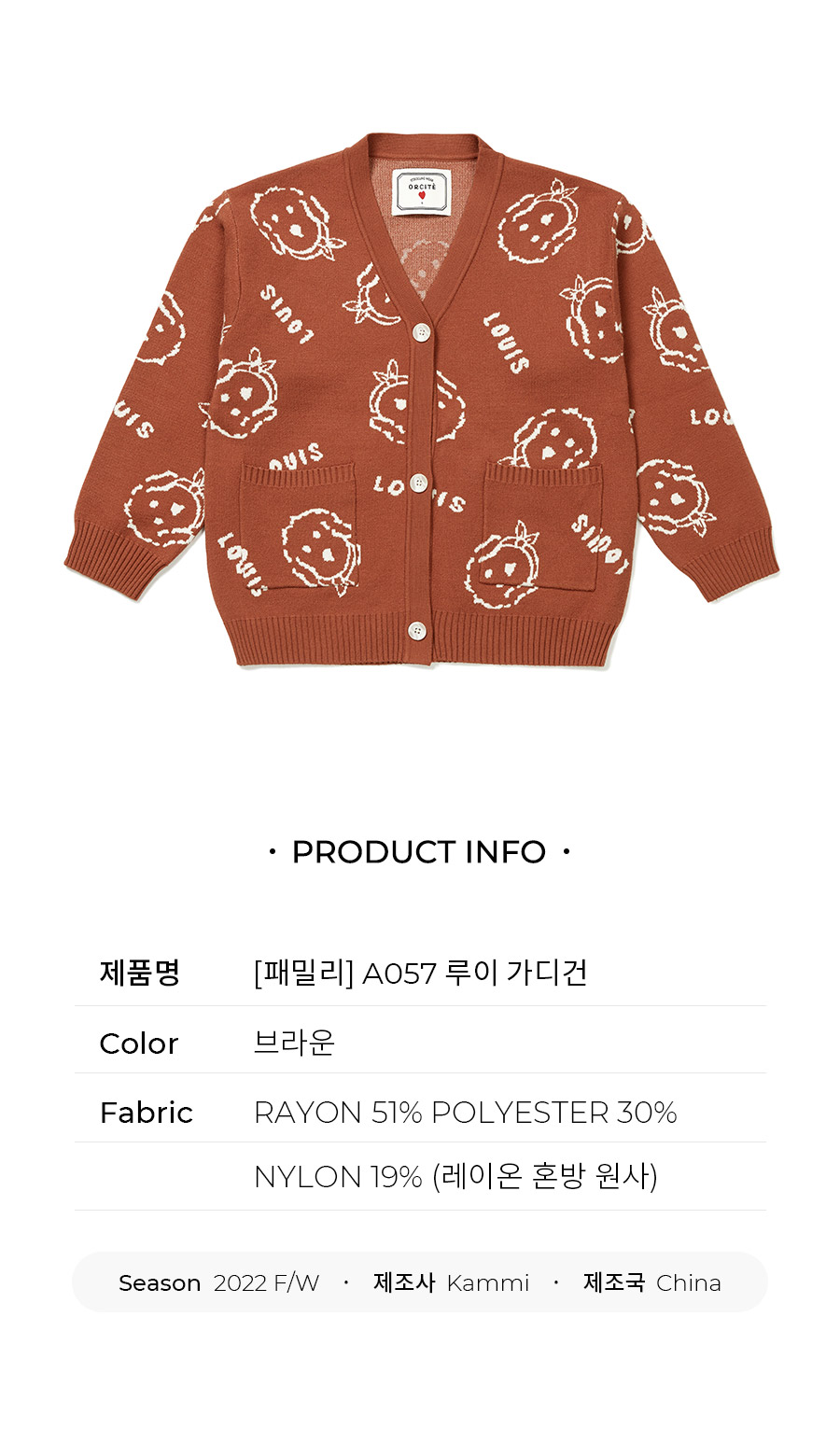Click the dot after PRODUCT INFO heading
The image size is (840, 1429).
coord(567,852)
